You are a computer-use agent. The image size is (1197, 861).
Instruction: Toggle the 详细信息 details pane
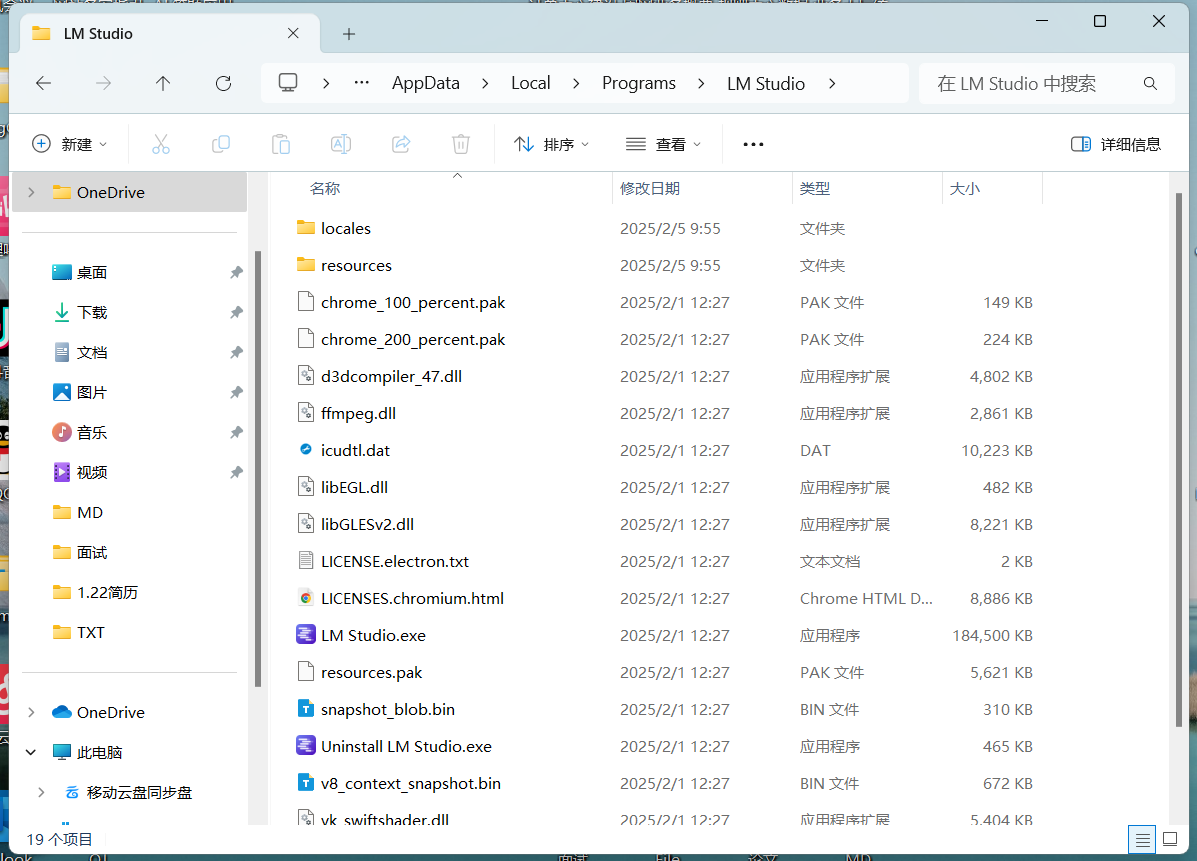point(1116,144)
